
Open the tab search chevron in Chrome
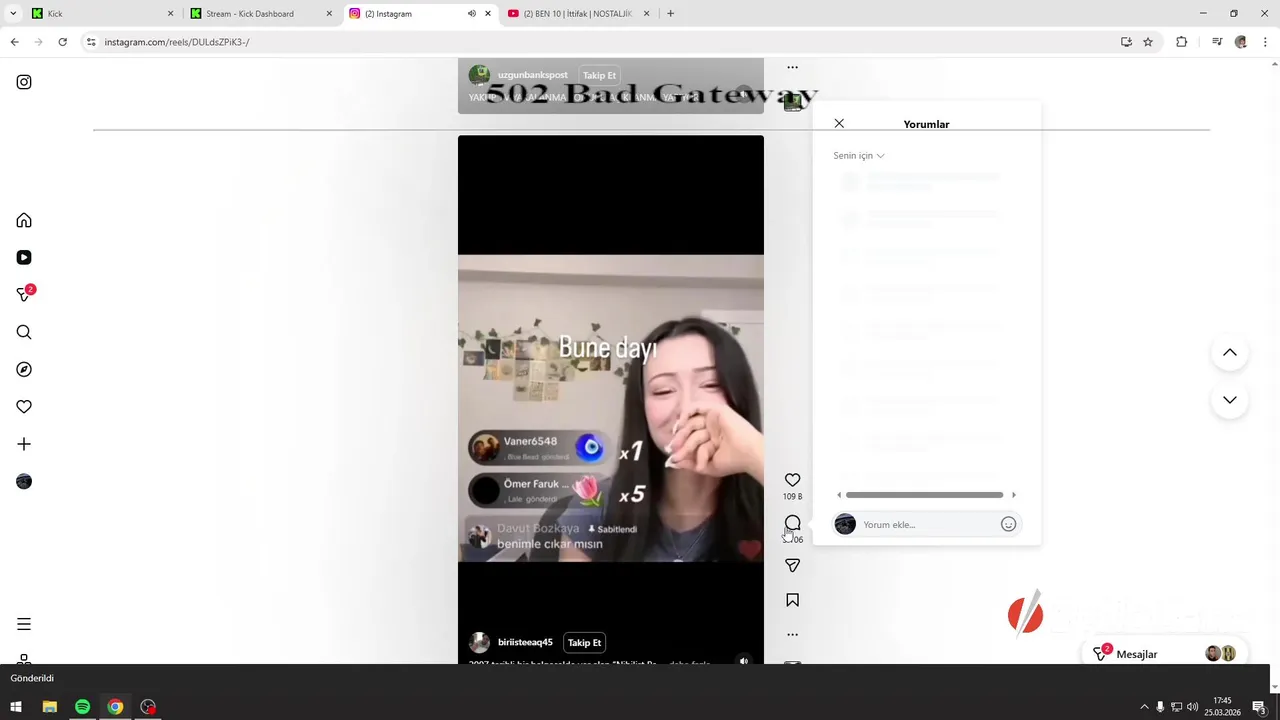click(x=13, y=14)
